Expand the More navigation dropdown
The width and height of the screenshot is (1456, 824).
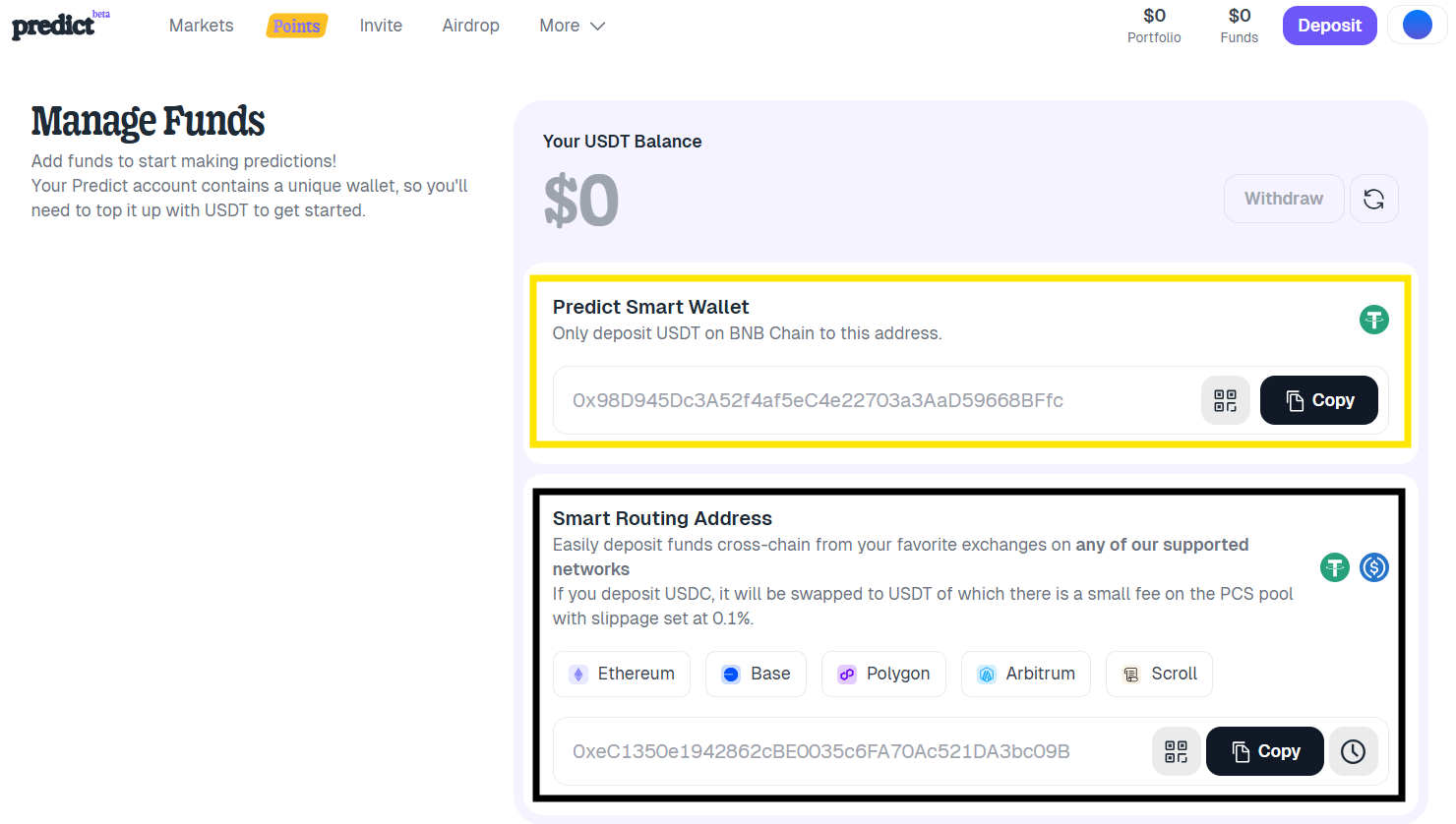pos(572,26)
